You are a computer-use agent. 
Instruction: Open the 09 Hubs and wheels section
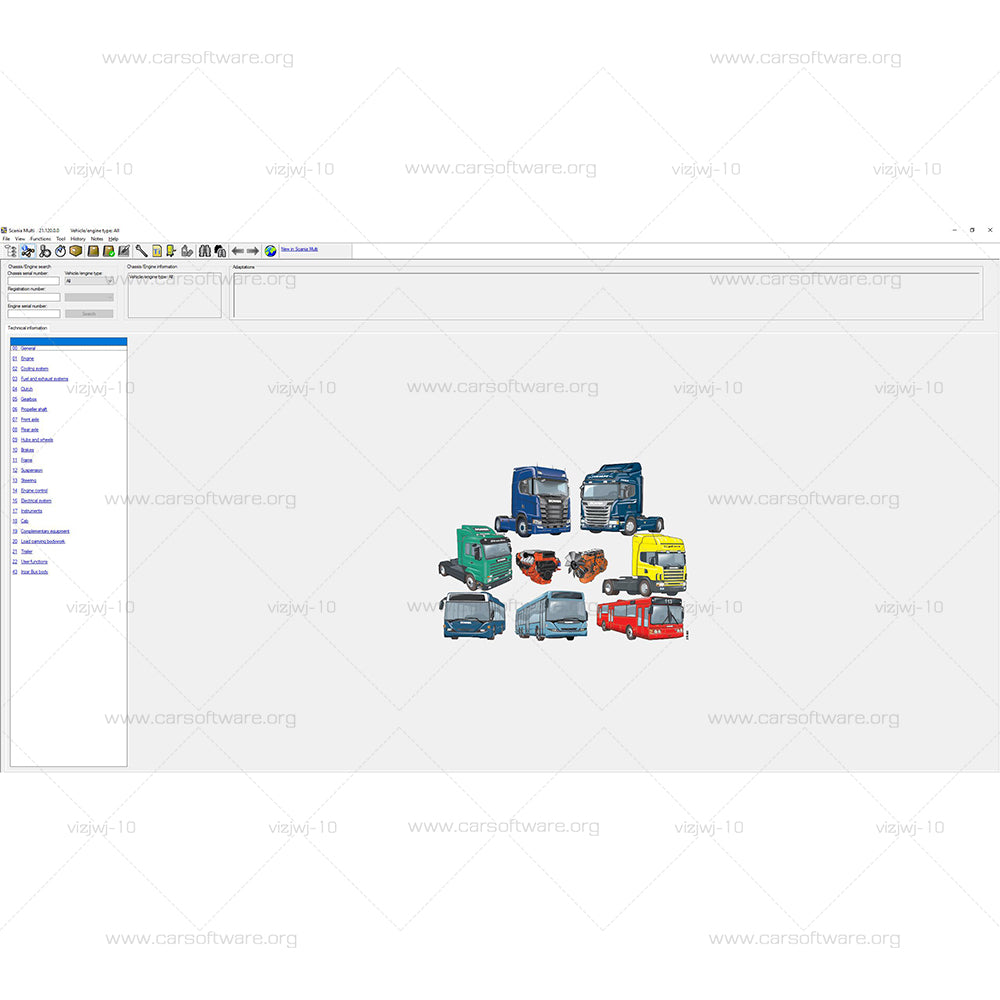coord(33,440)
